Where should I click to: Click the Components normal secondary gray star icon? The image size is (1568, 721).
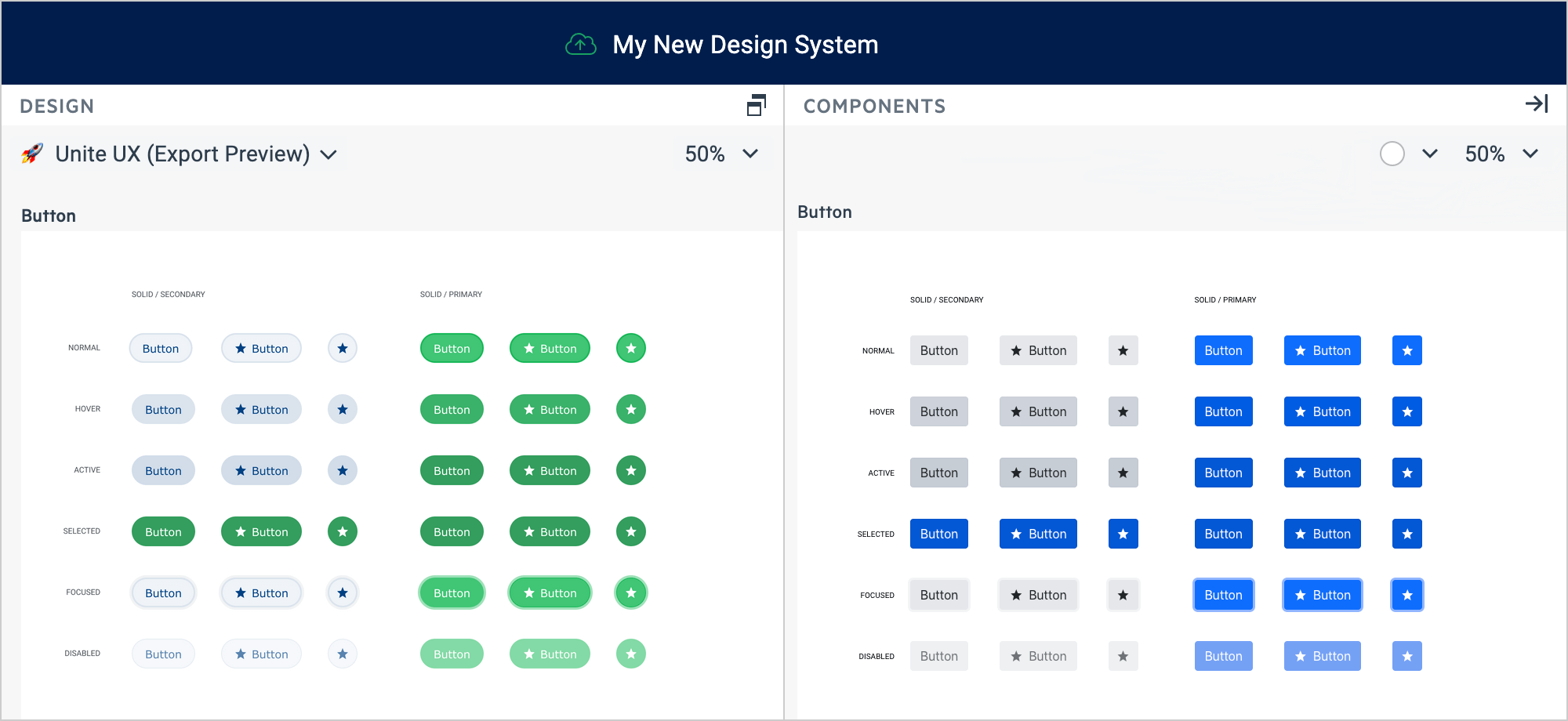1123,351
